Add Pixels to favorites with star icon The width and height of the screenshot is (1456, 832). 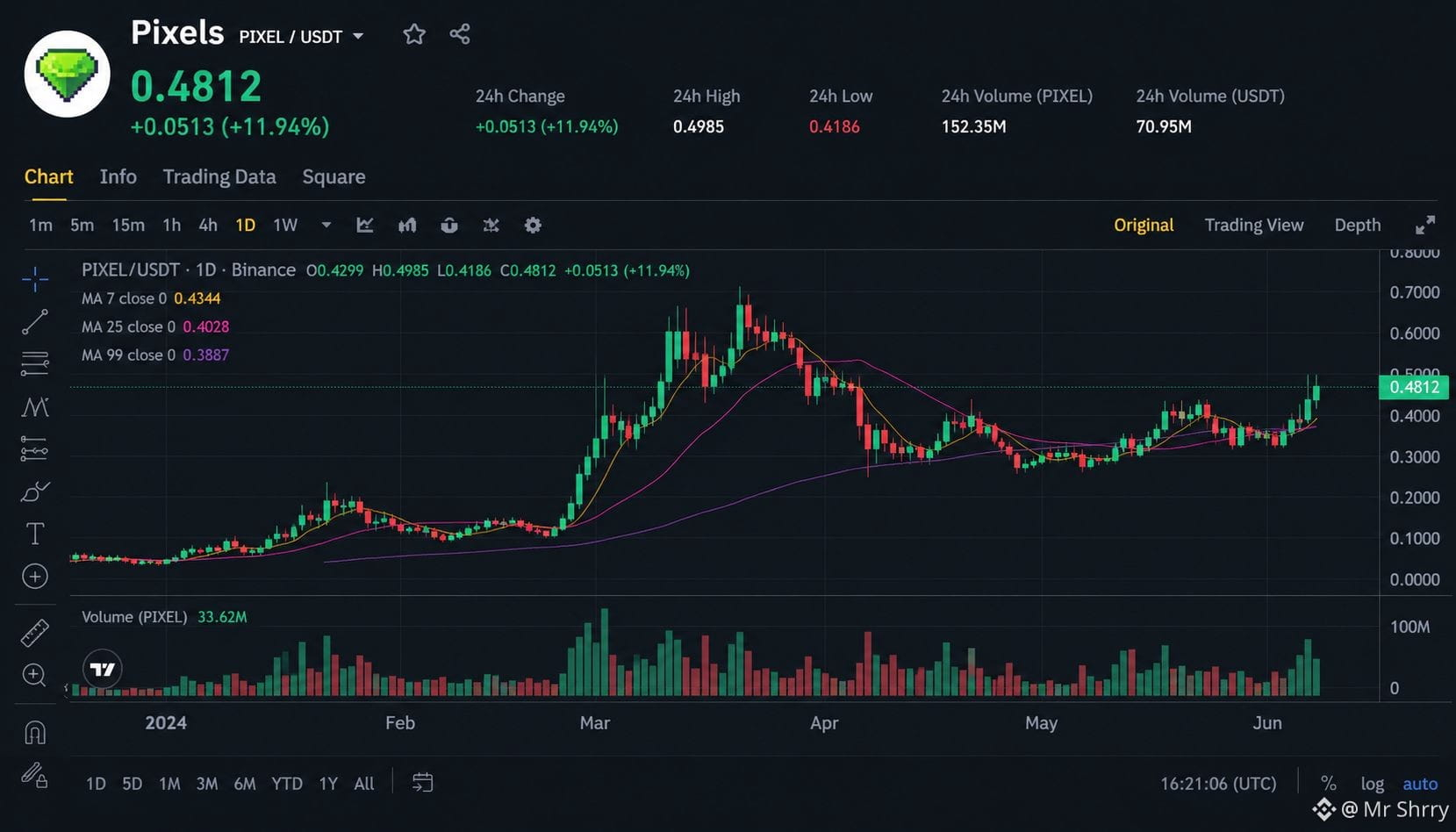click(x=413, y=34)
